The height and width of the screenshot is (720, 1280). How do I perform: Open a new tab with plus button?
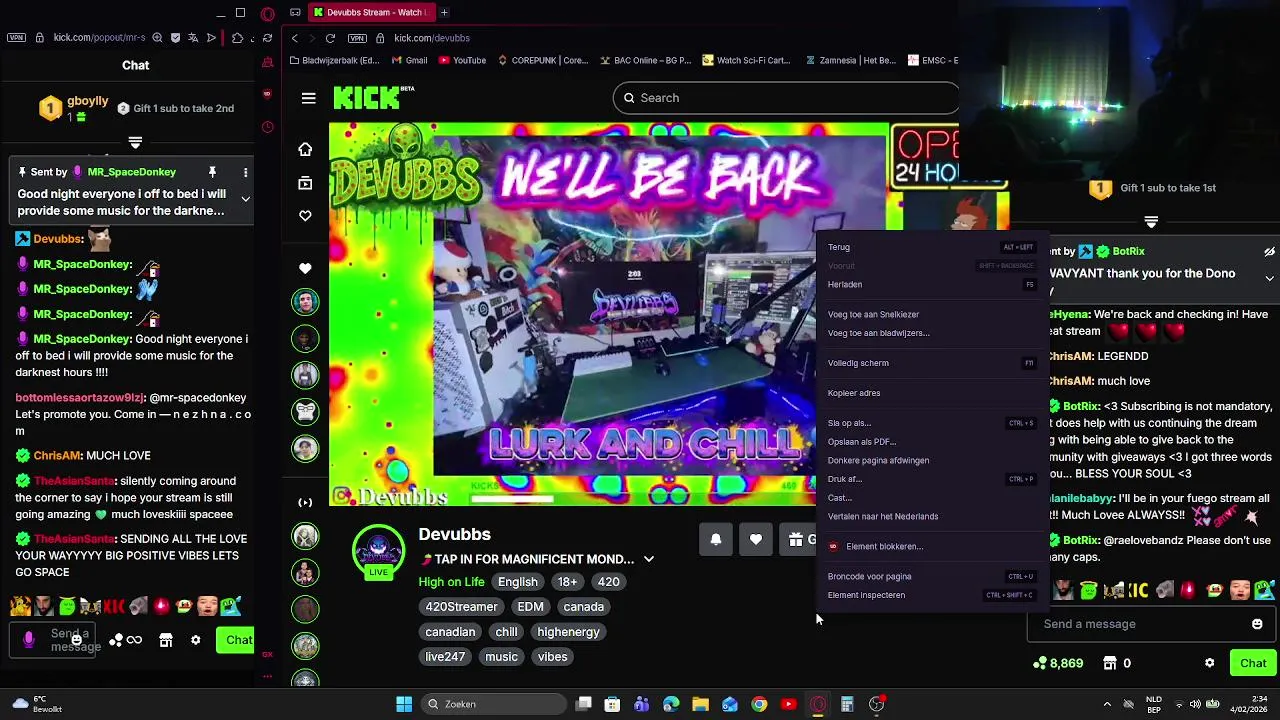point(444,13)
